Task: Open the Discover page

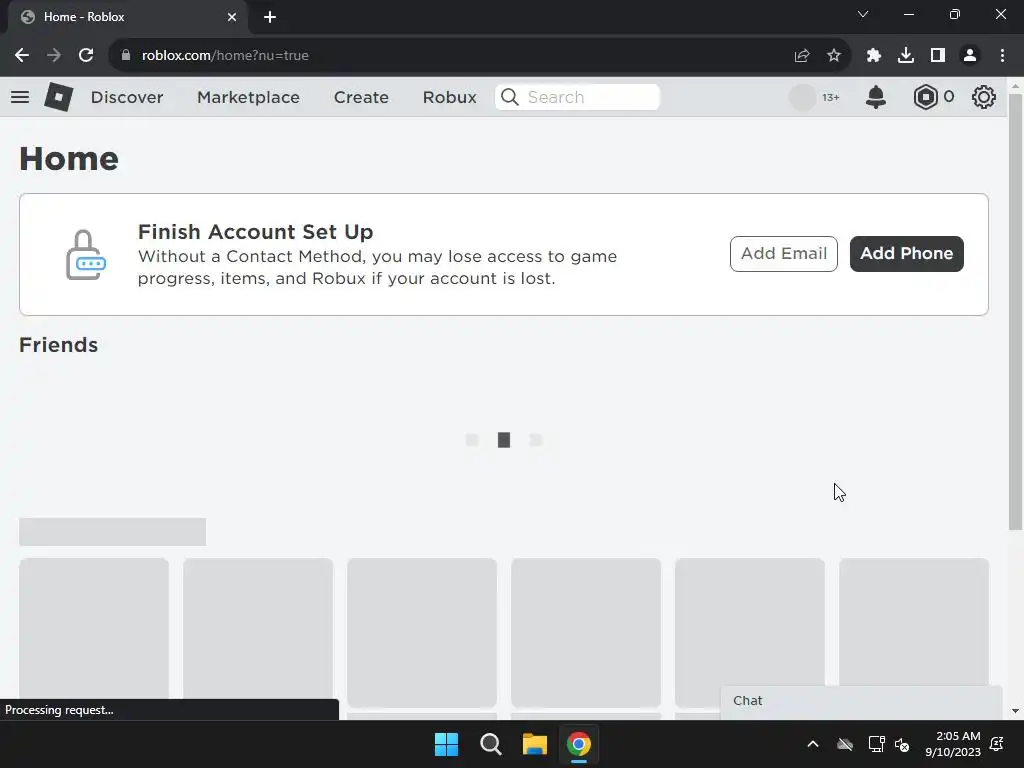Action: coord(127,97)
